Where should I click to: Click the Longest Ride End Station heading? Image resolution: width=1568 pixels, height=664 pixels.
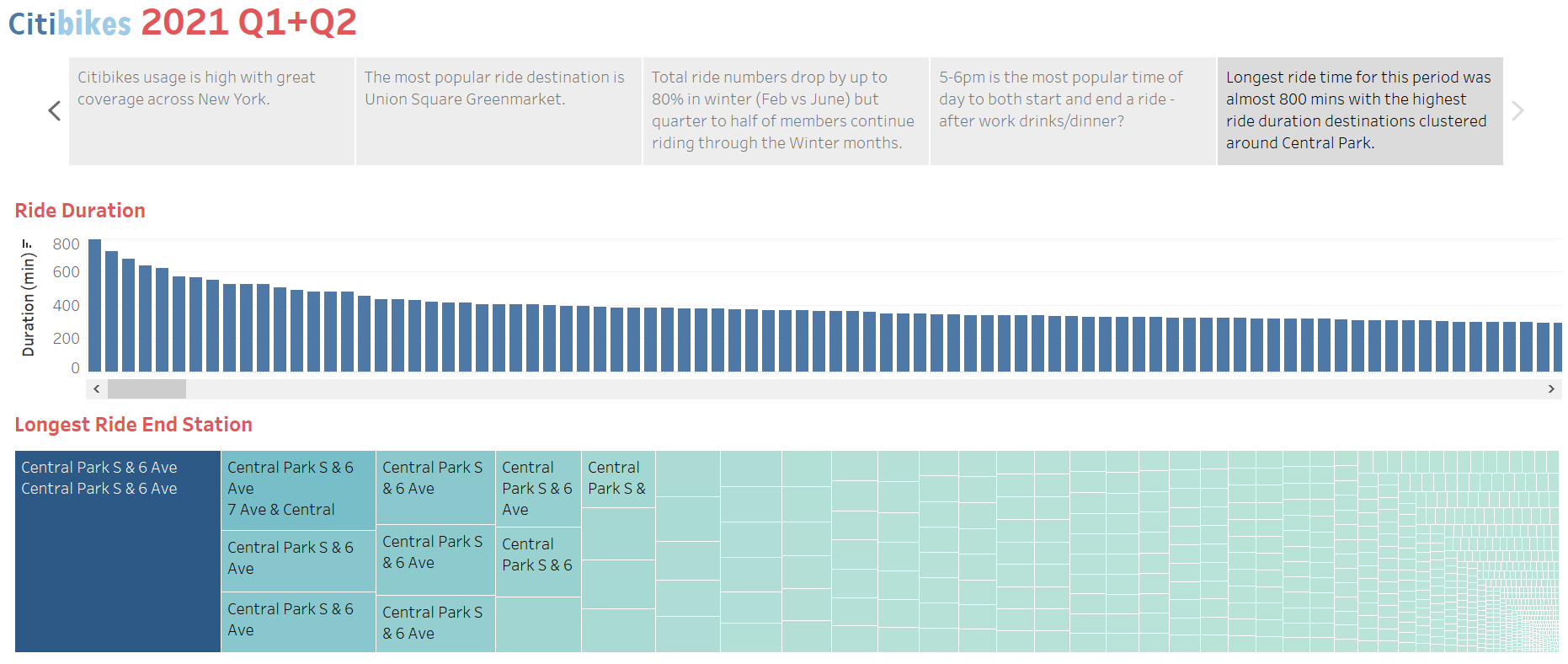133,424
